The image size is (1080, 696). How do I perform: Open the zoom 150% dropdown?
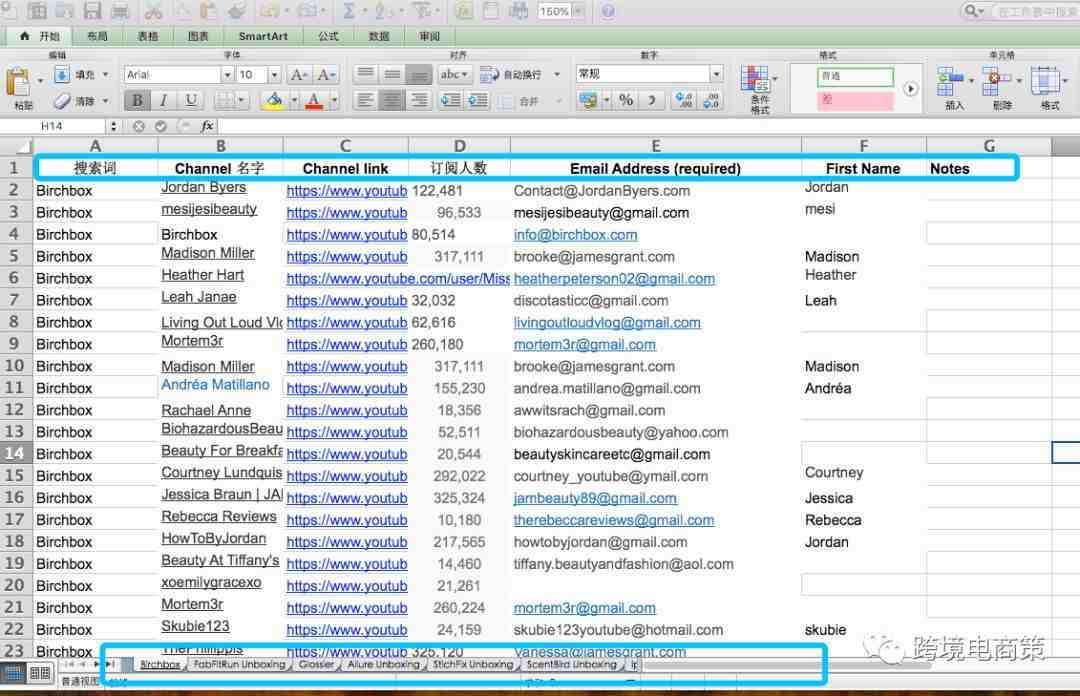(x=578, y=12)
